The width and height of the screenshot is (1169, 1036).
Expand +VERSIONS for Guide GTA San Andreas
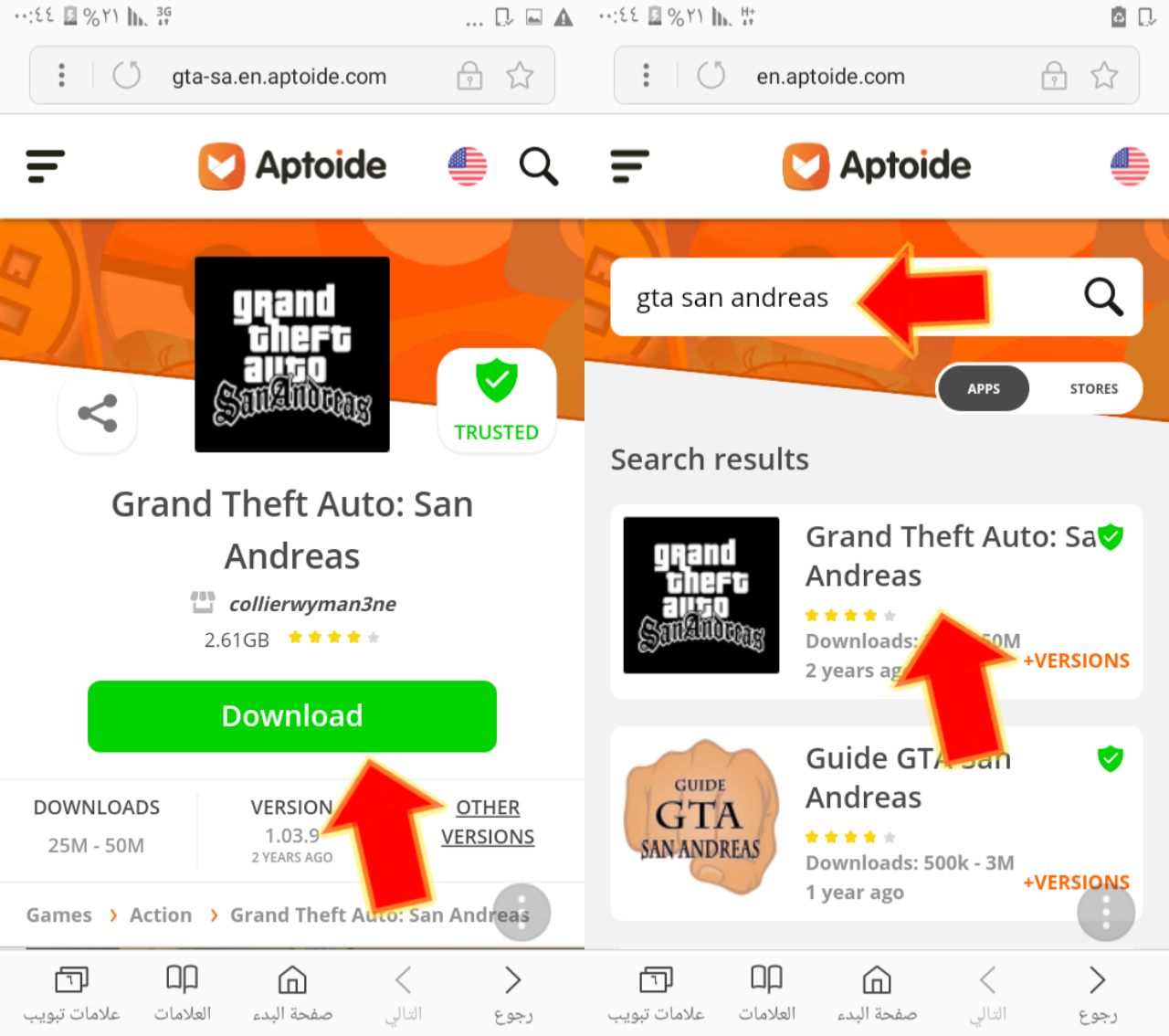click(1076, 883)
